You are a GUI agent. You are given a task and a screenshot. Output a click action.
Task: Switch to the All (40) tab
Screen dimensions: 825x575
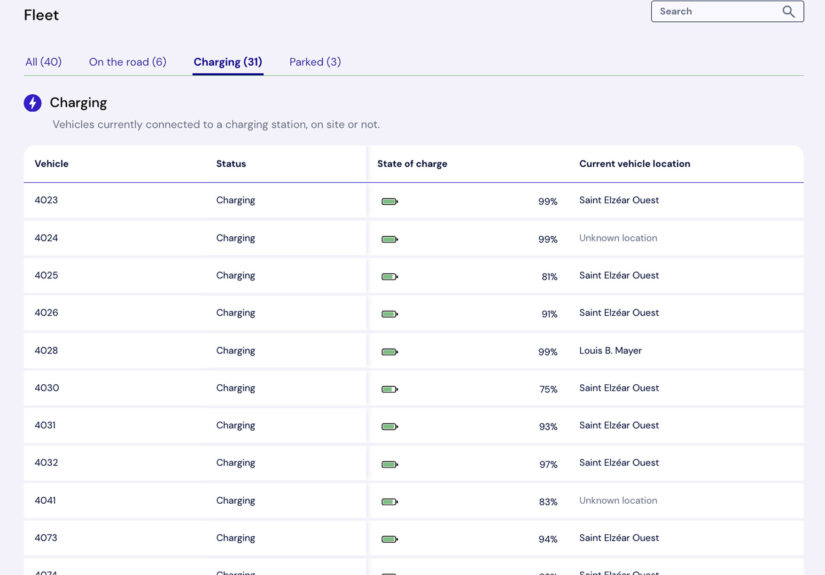tap(43, 62)
